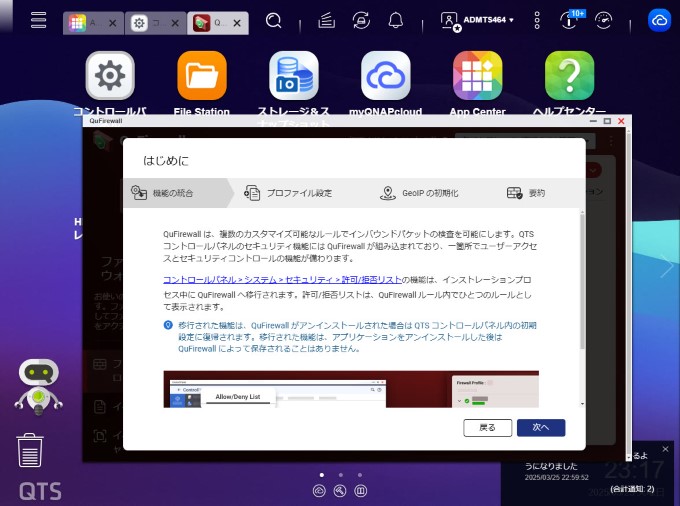680x506 pixels.
Task: Open the info icon with 10+ badge
Action: (571, 20)
